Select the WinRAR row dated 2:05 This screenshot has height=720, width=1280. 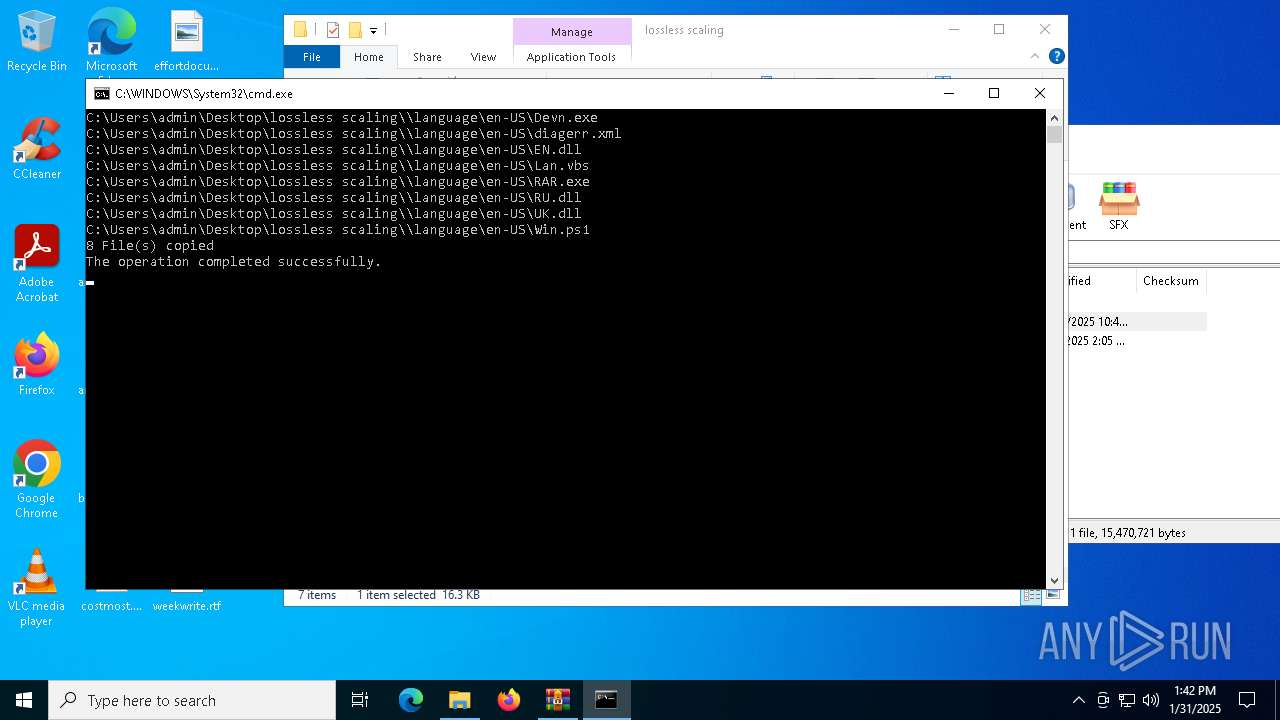pyautogui.click(x=1137, y=341)
